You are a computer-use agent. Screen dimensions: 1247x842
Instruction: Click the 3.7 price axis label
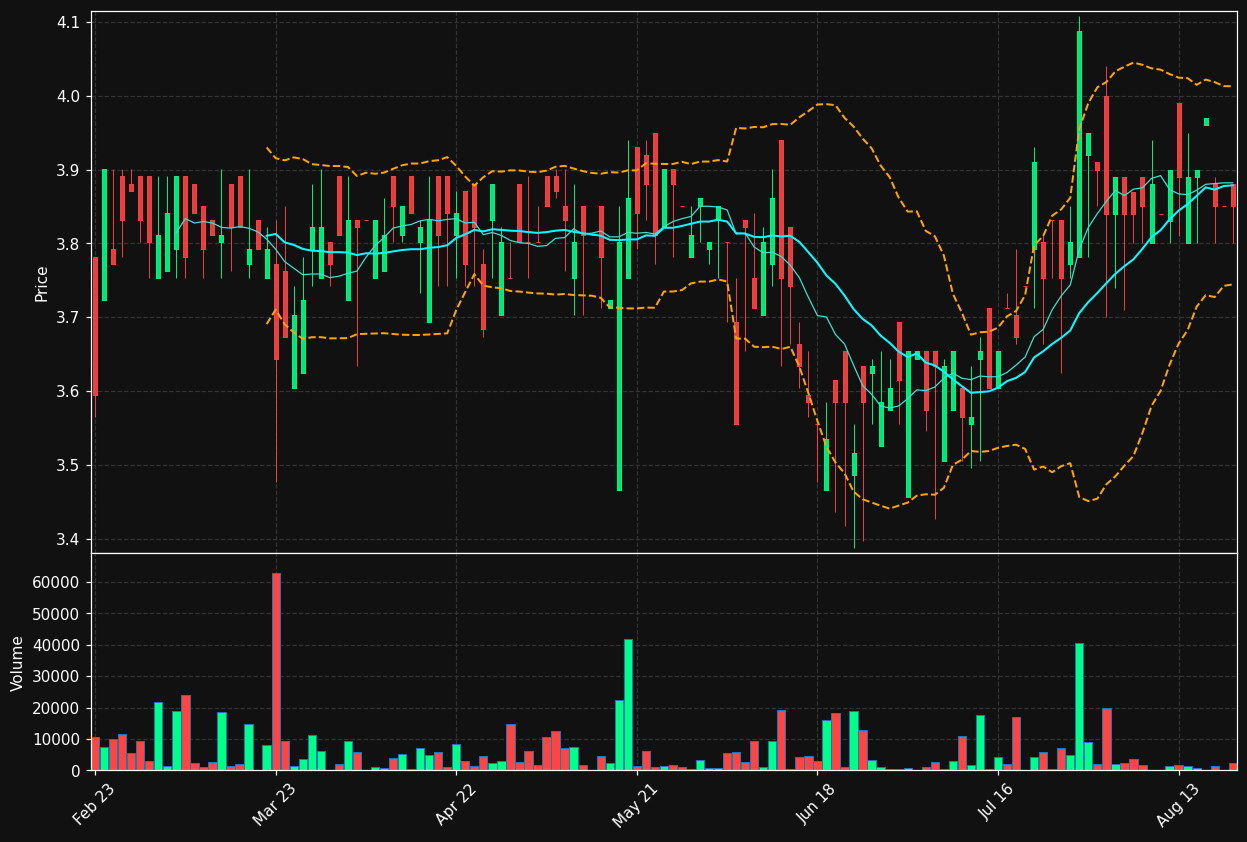69,318
